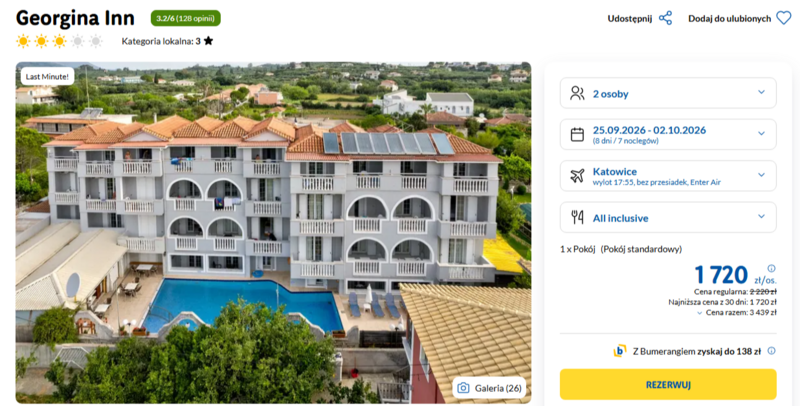Click the share icon next to Udostępnij
This screenshot has height=406, width=800.
[665, 18]
